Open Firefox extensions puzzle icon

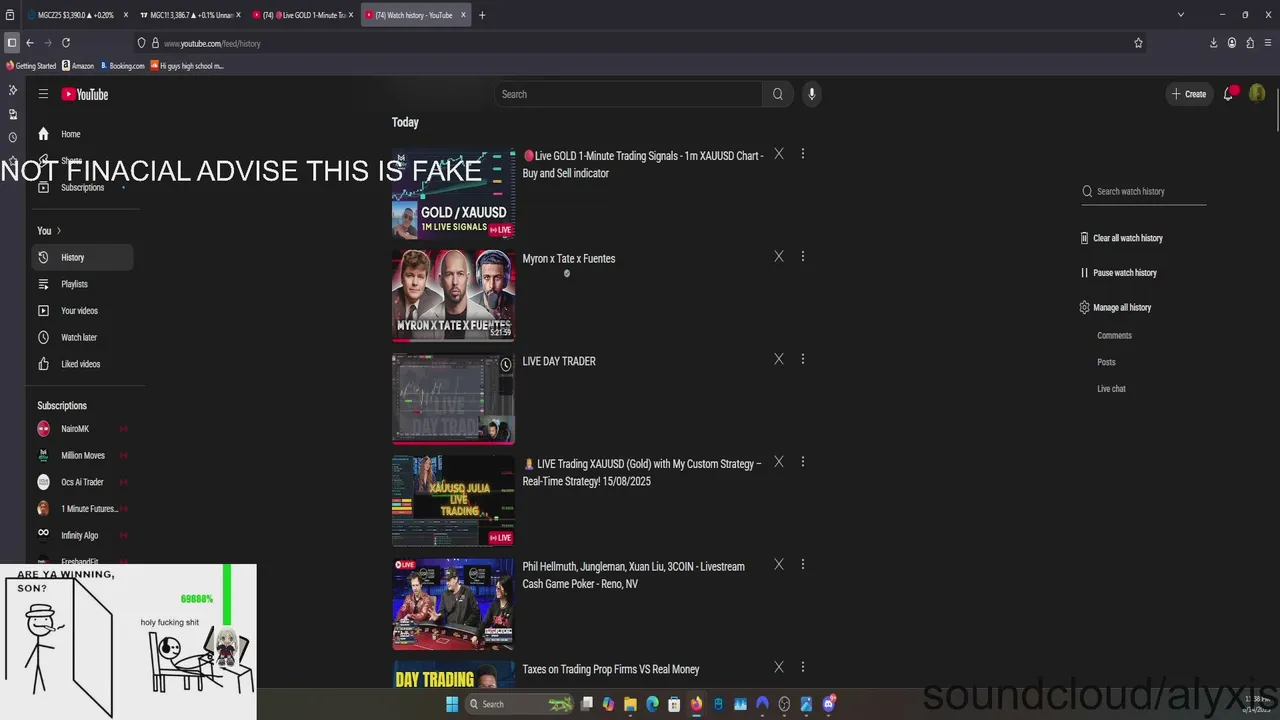[1250, 43]
